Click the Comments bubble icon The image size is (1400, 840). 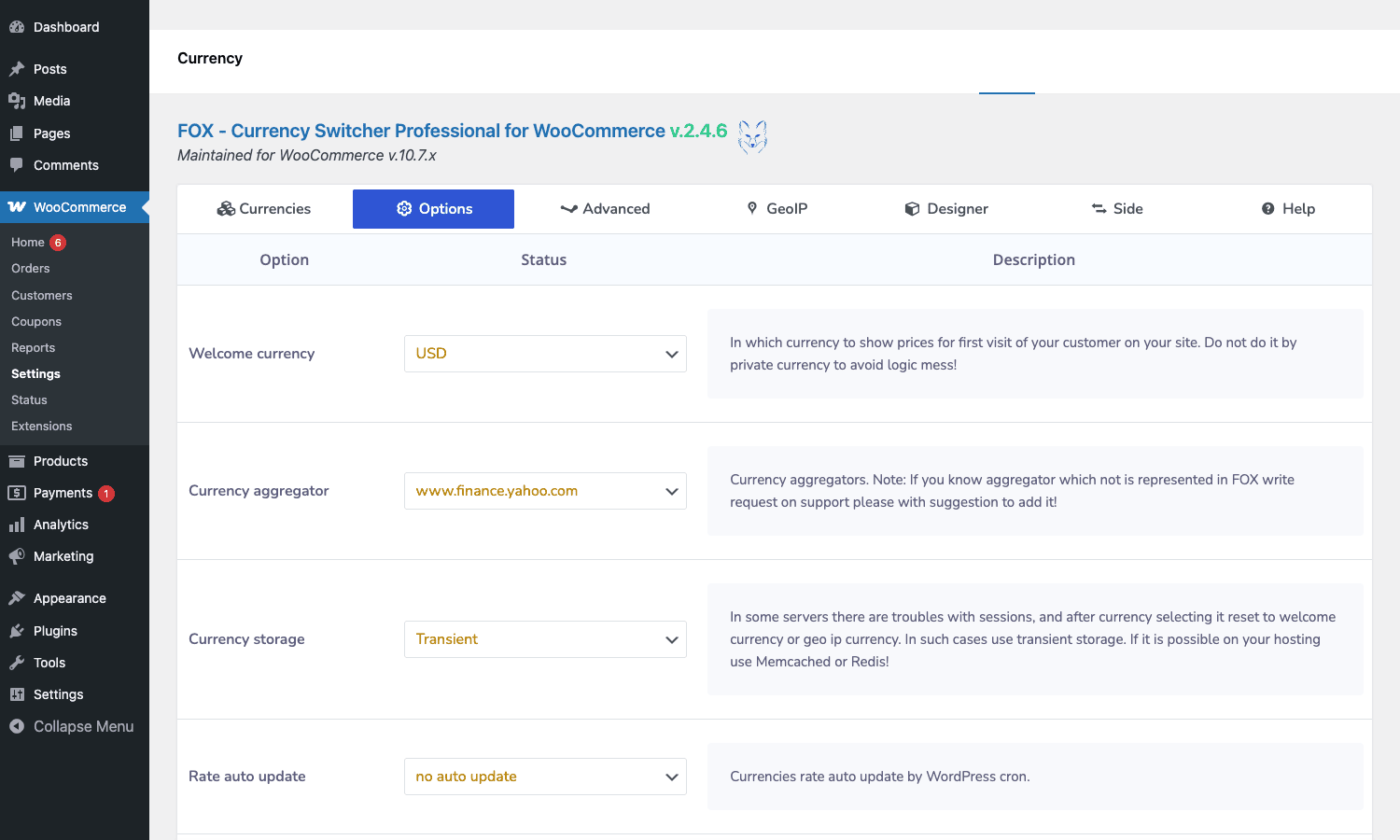pos(17,165)
